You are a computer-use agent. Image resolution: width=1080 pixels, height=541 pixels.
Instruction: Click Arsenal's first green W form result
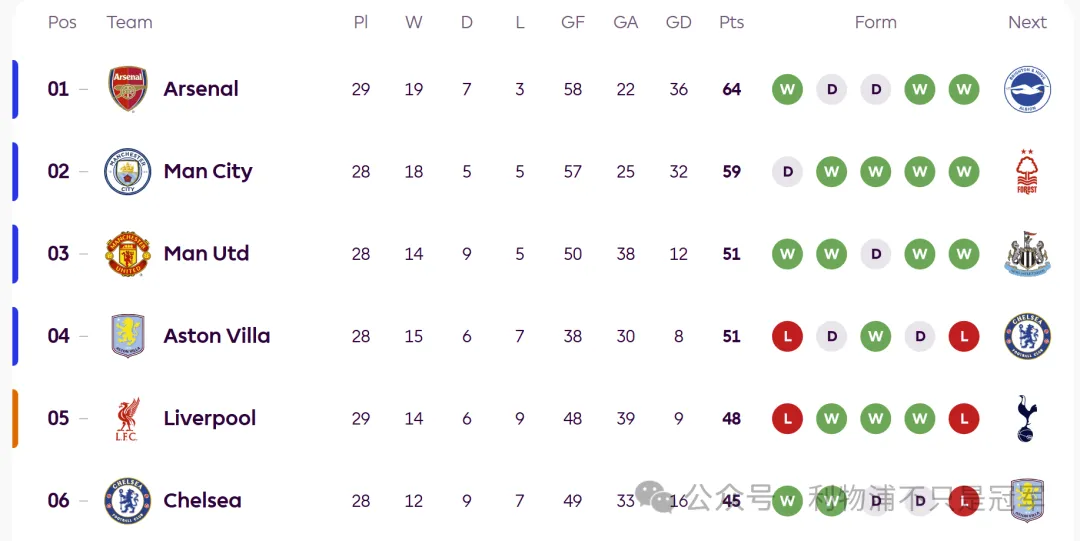(x=787, y=89)
